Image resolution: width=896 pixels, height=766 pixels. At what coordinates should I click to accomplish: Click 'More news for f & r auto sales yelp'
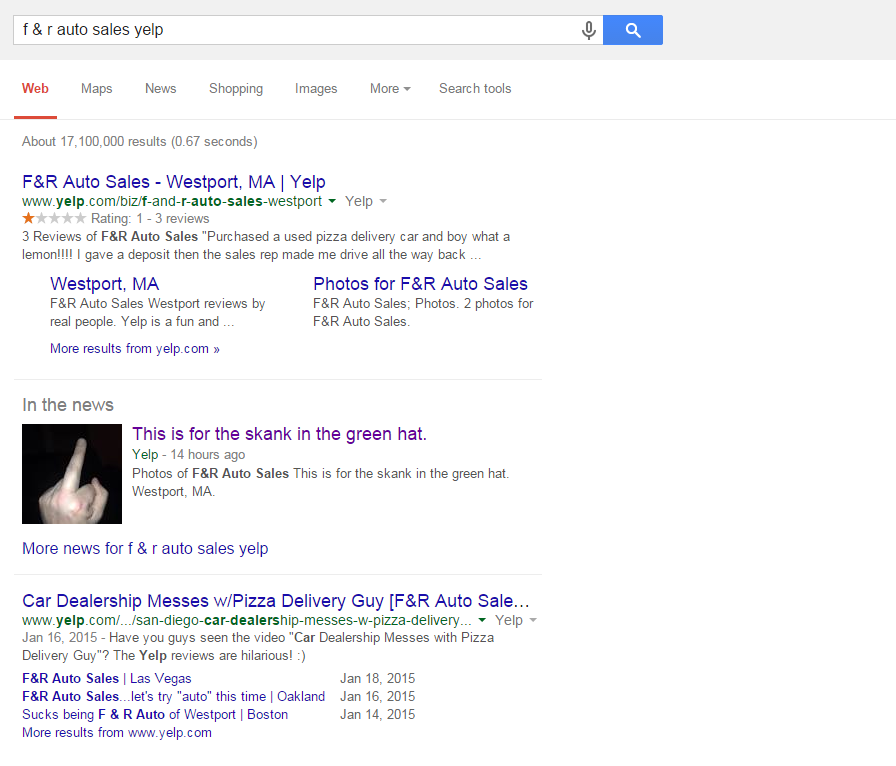click(x=145, y=549)
